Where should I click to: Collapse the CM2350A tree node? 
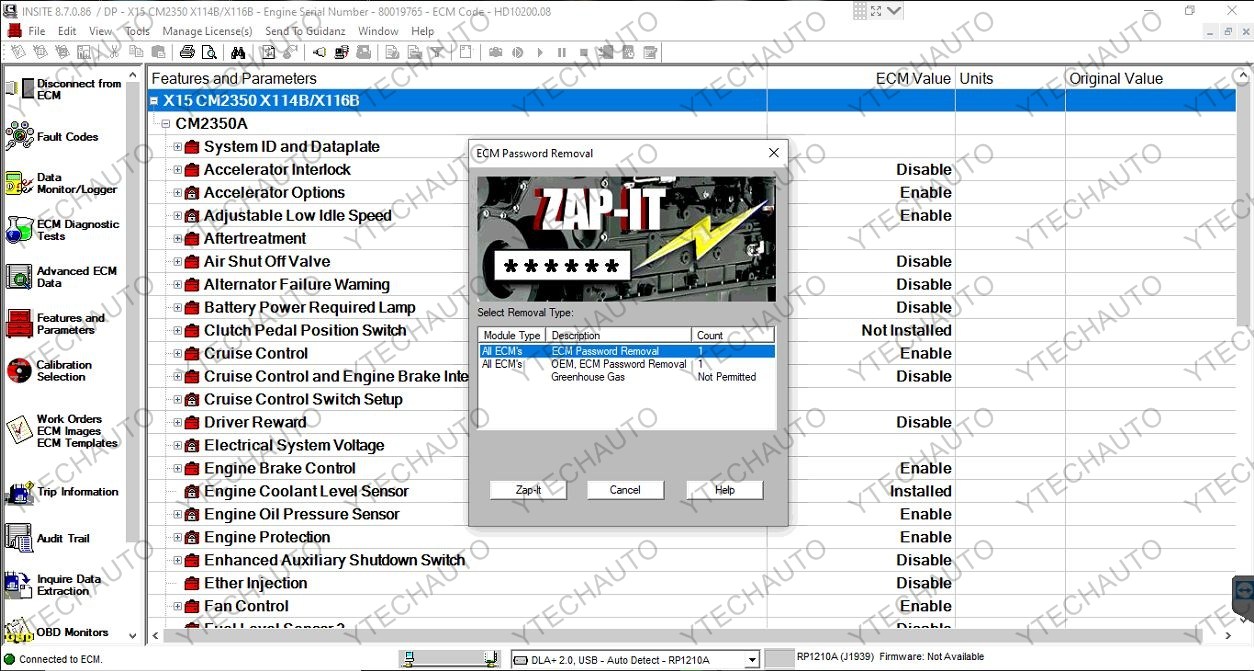(166, 124)
